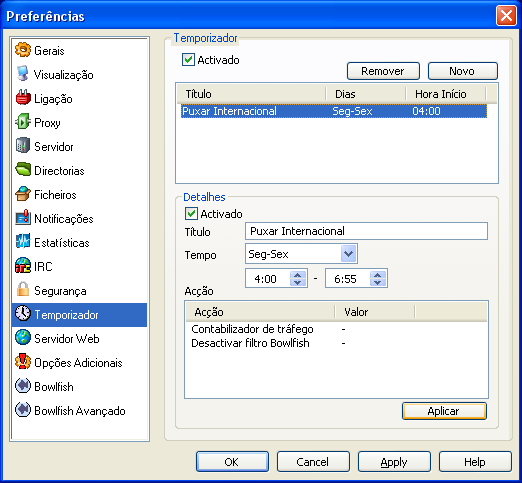Select Puxar Internacional row in schedule list
522x483 pixels.
334,111
